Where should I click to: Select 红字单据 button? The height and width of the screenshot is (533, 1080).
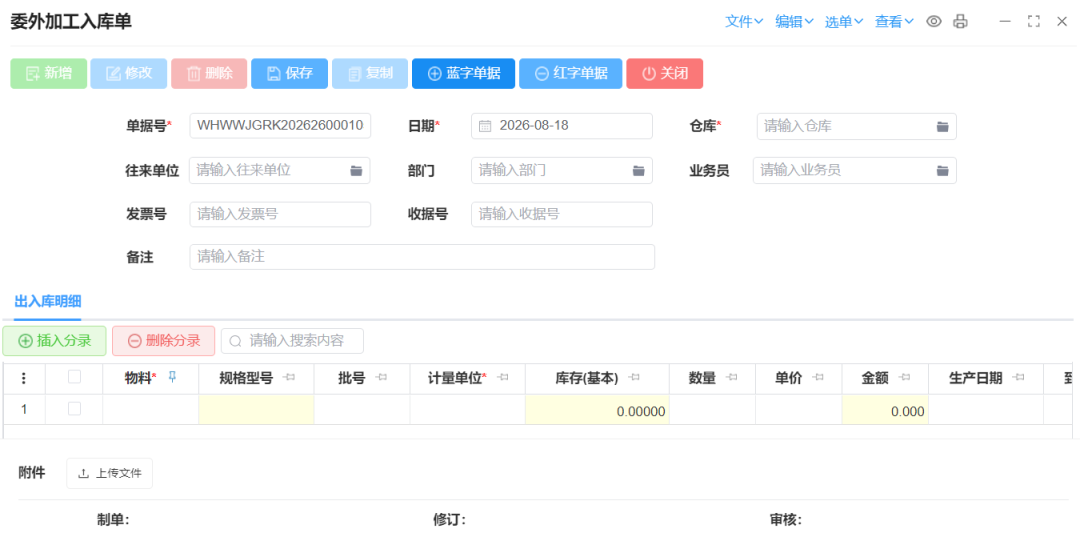[571, 74]
